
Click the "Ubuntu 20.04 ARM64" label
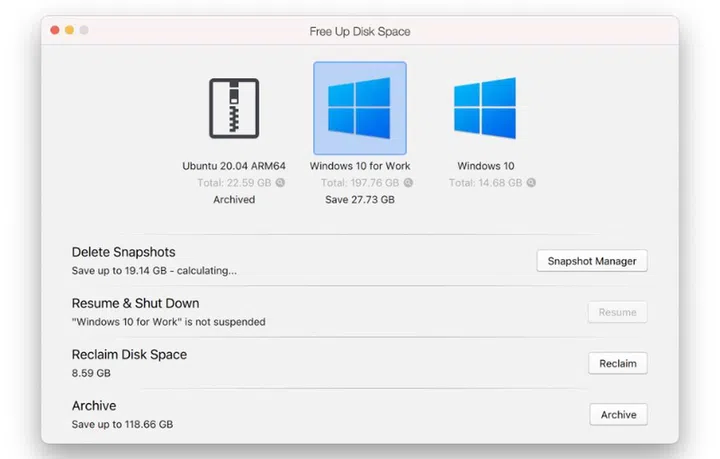234,166
